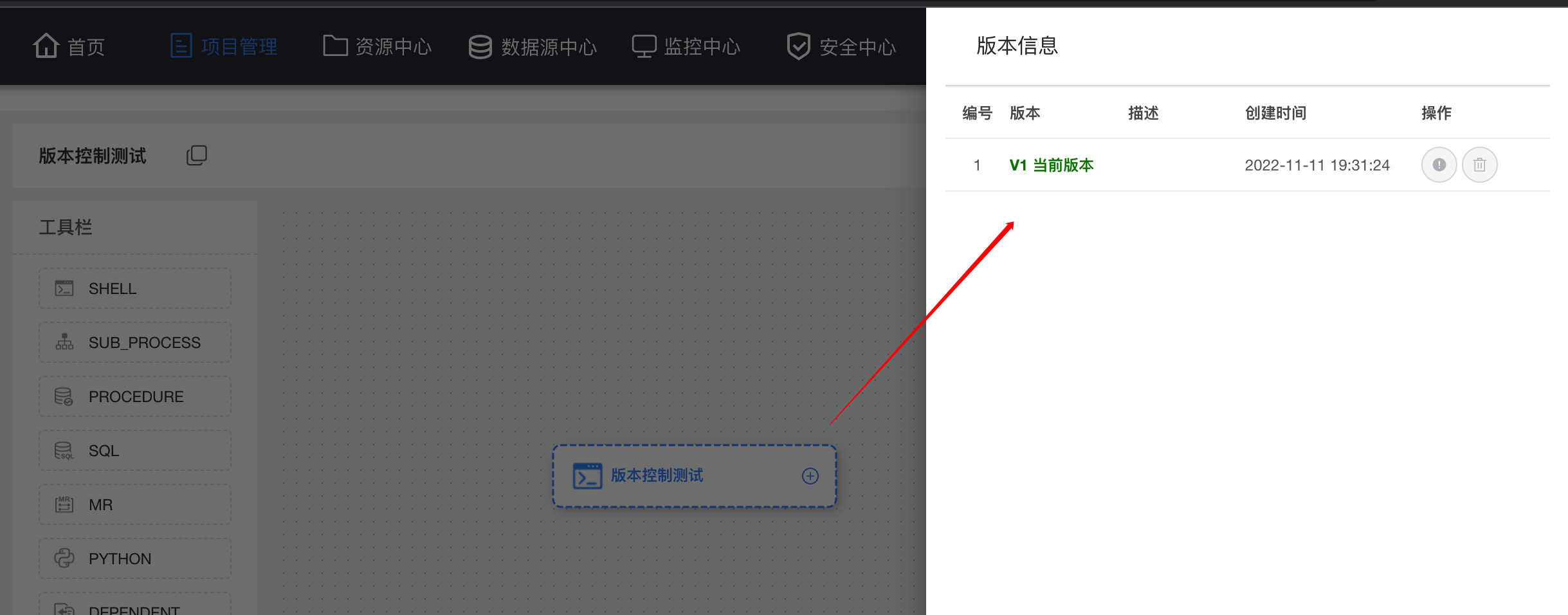This screenshot has height=615, width=1568.
Task: Click the plus icon on the task node
Action: coord(810,475)
